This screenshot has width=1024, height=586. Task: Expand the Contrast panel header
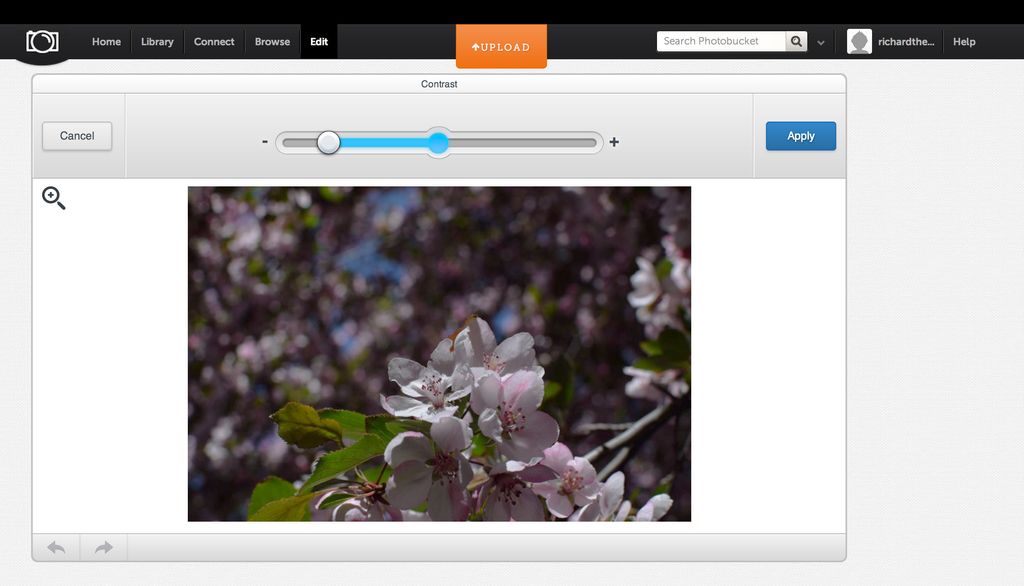pos(441,84)
